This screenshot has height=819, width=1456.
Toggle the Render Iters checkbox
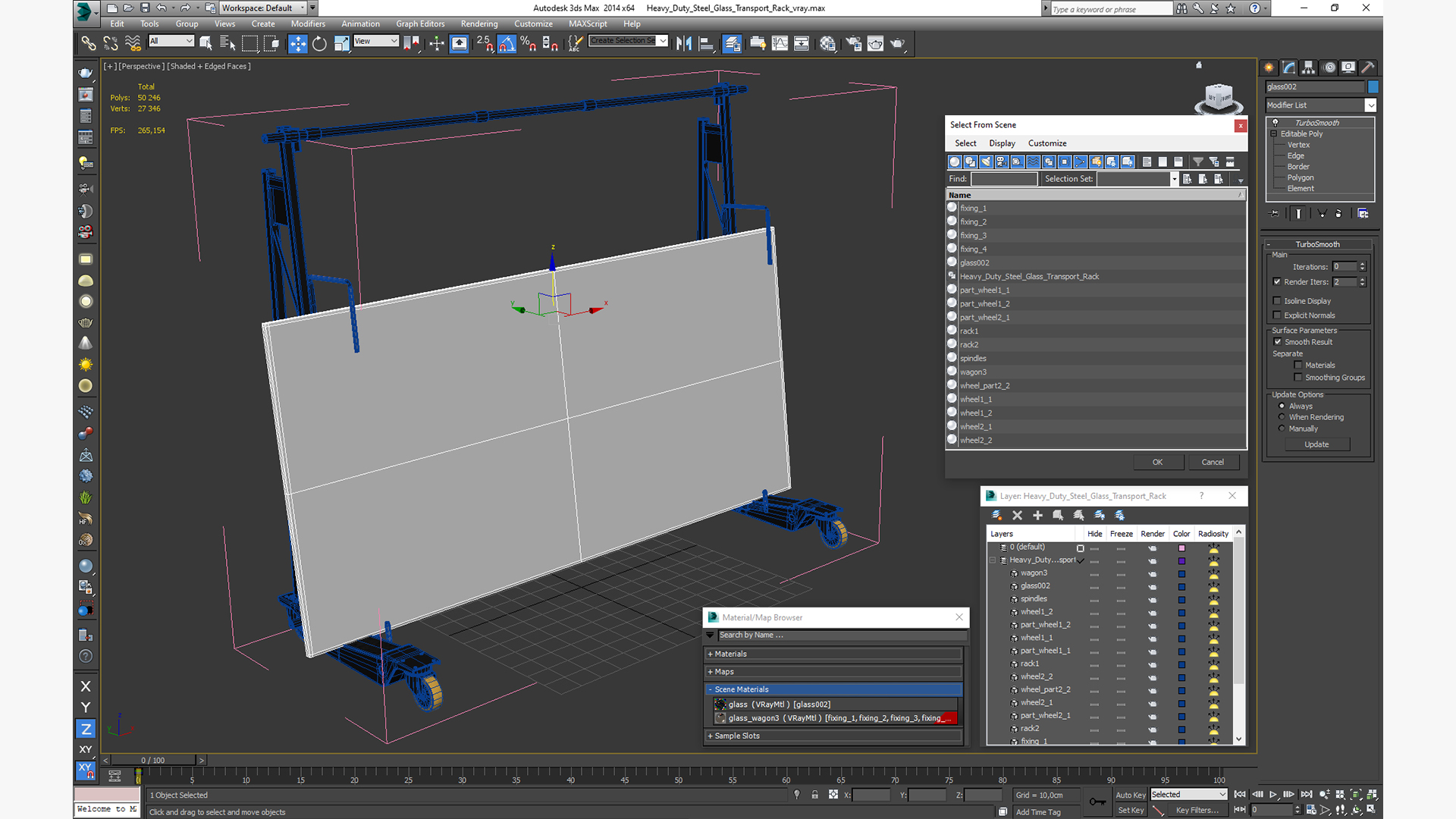point(1277,281)
